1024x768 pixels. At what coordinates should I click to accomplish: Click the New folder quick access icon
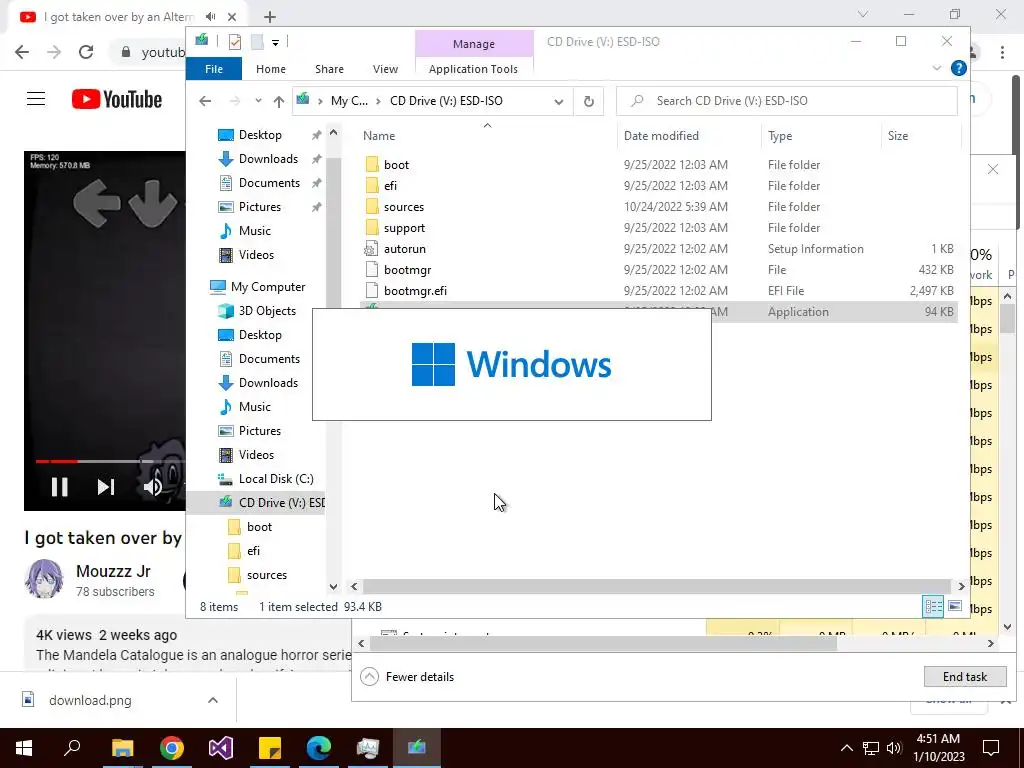click(257, 42)
